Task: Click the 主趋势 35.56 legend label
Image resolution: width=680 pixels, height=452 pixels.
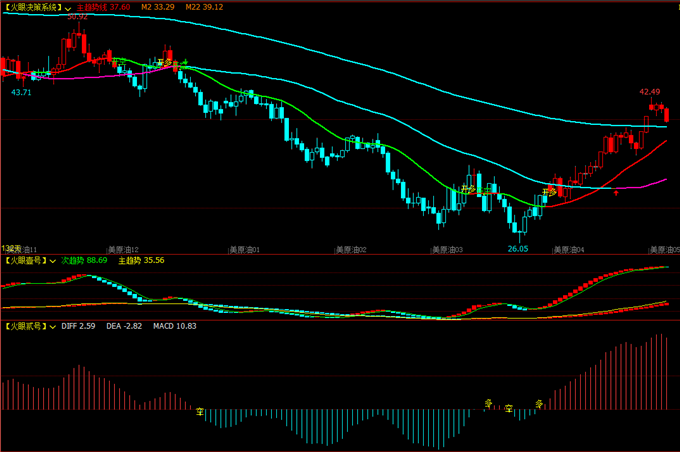Action: point(141,260)
